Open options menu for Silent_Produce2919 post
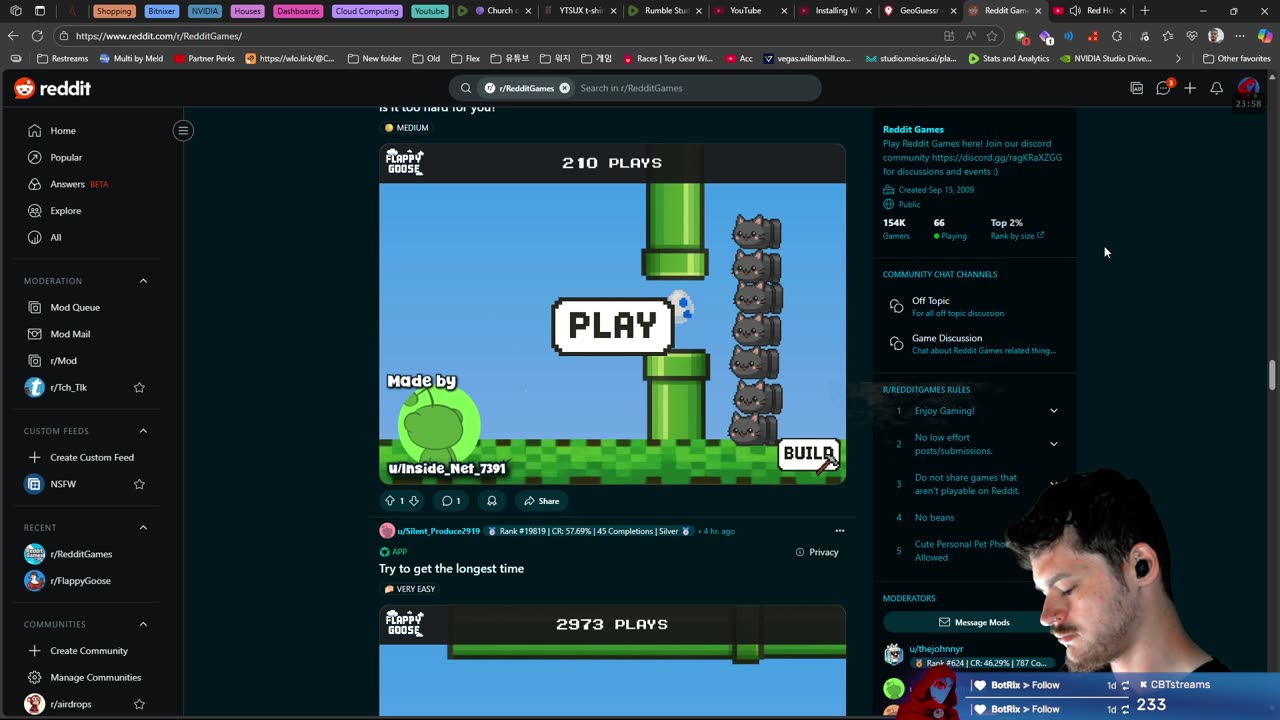Screen dimensions: 1280x720 (x=840, y=531)
